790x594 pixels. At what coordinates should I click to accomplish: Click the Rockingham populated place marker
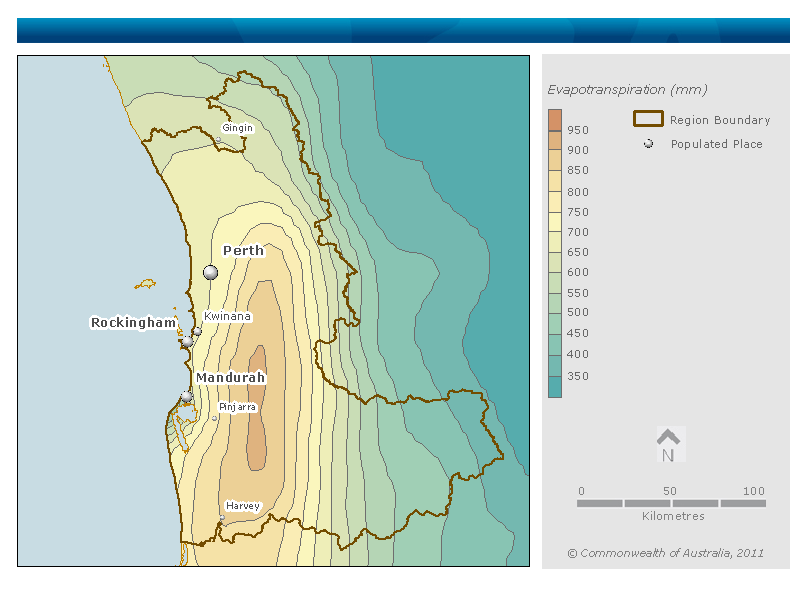[187, 342]
